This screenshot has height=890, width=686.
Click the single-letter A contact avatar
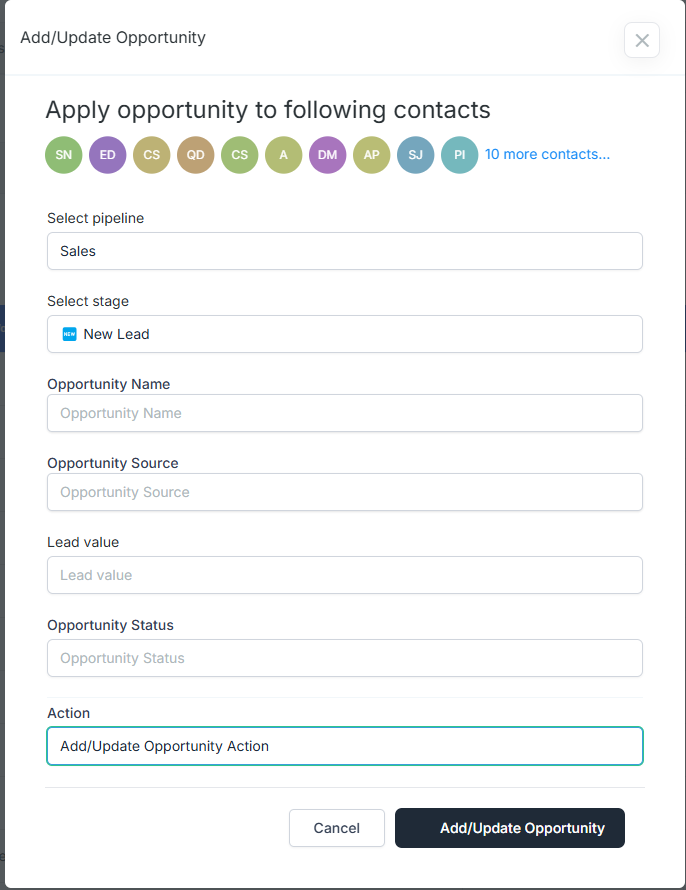pos(284,155)
